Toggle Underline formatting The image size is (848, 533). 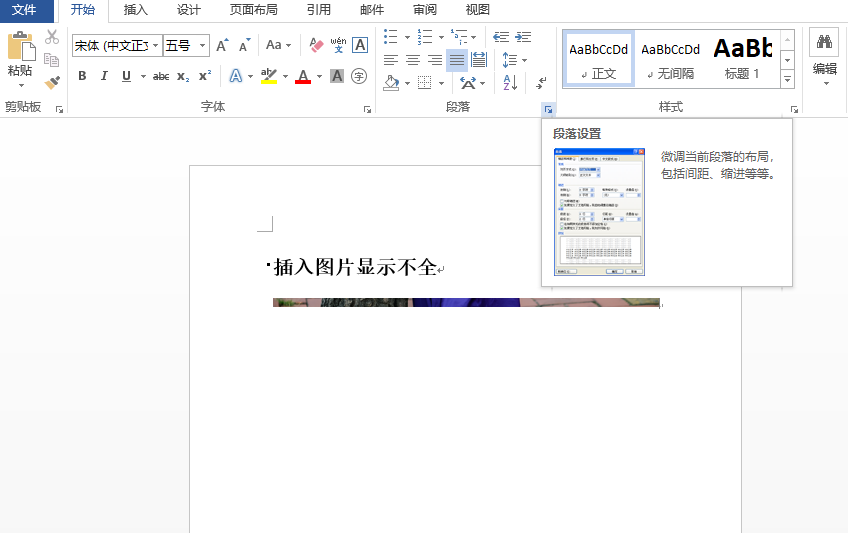pos(127,76)
